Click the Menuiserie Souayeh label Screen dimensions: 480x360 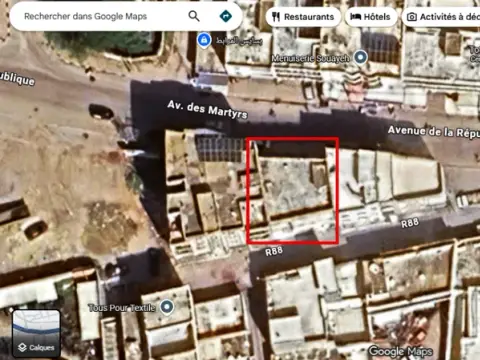pyautogui.click(x=310, y=58)
